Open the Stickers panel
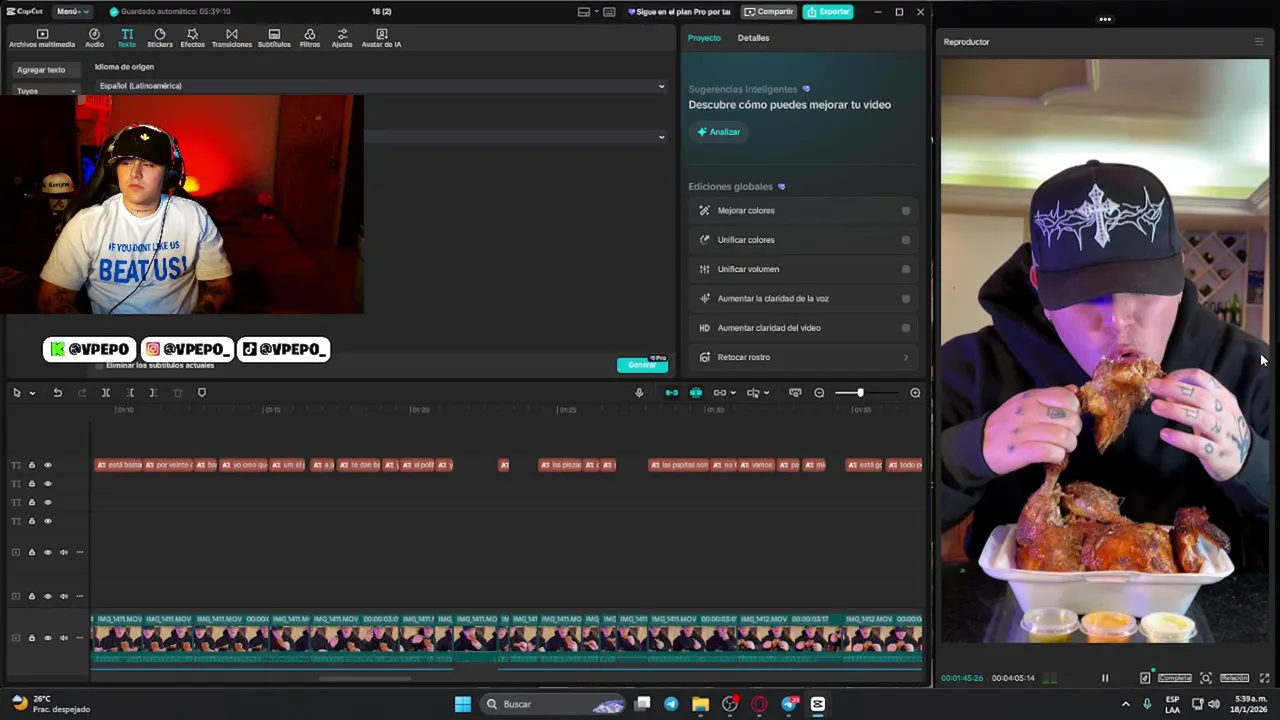This screenshot has height=720, width=1280. coord(160,38)
